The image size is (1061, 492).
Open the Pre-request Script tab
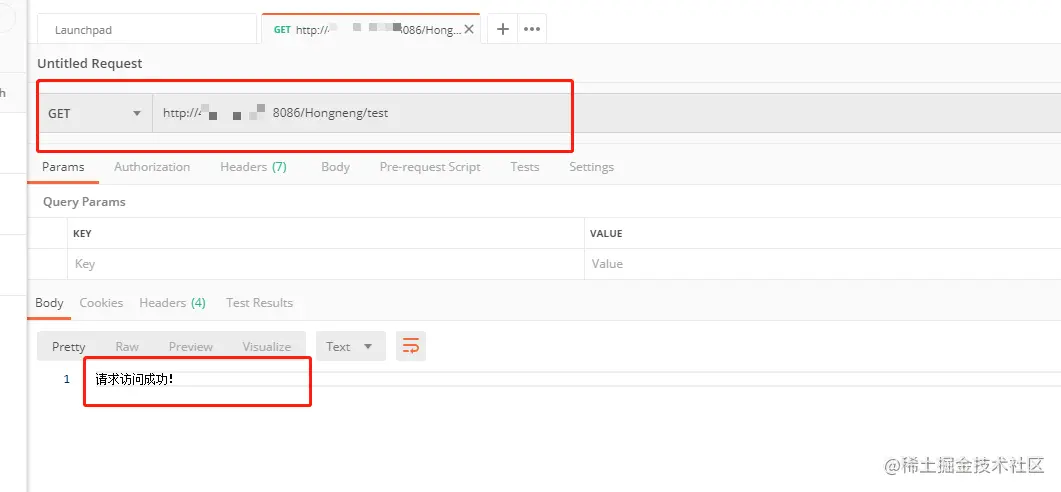[430, 166]
